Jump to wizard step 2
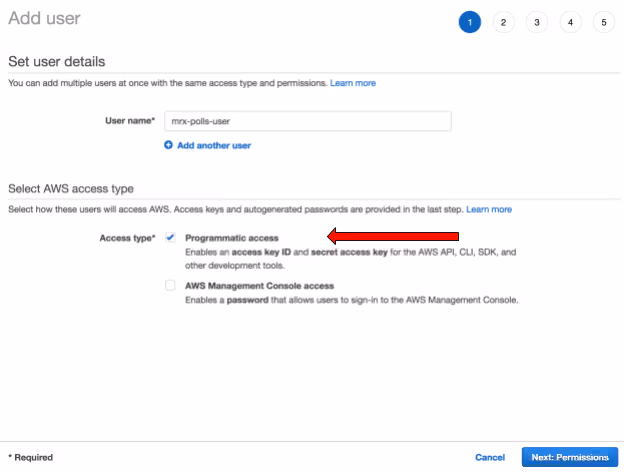This screenshot has height=472, width=624. coord(503,22)
